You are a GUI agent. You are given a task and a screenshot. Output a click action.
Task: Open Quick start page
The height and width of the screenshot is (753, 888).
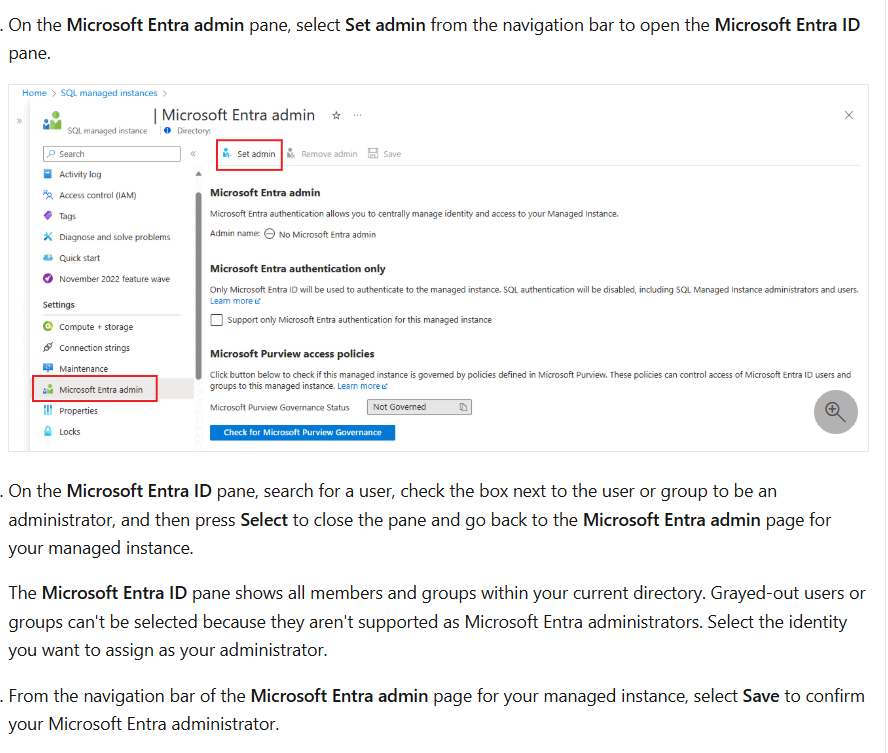(x=79, y=258)
